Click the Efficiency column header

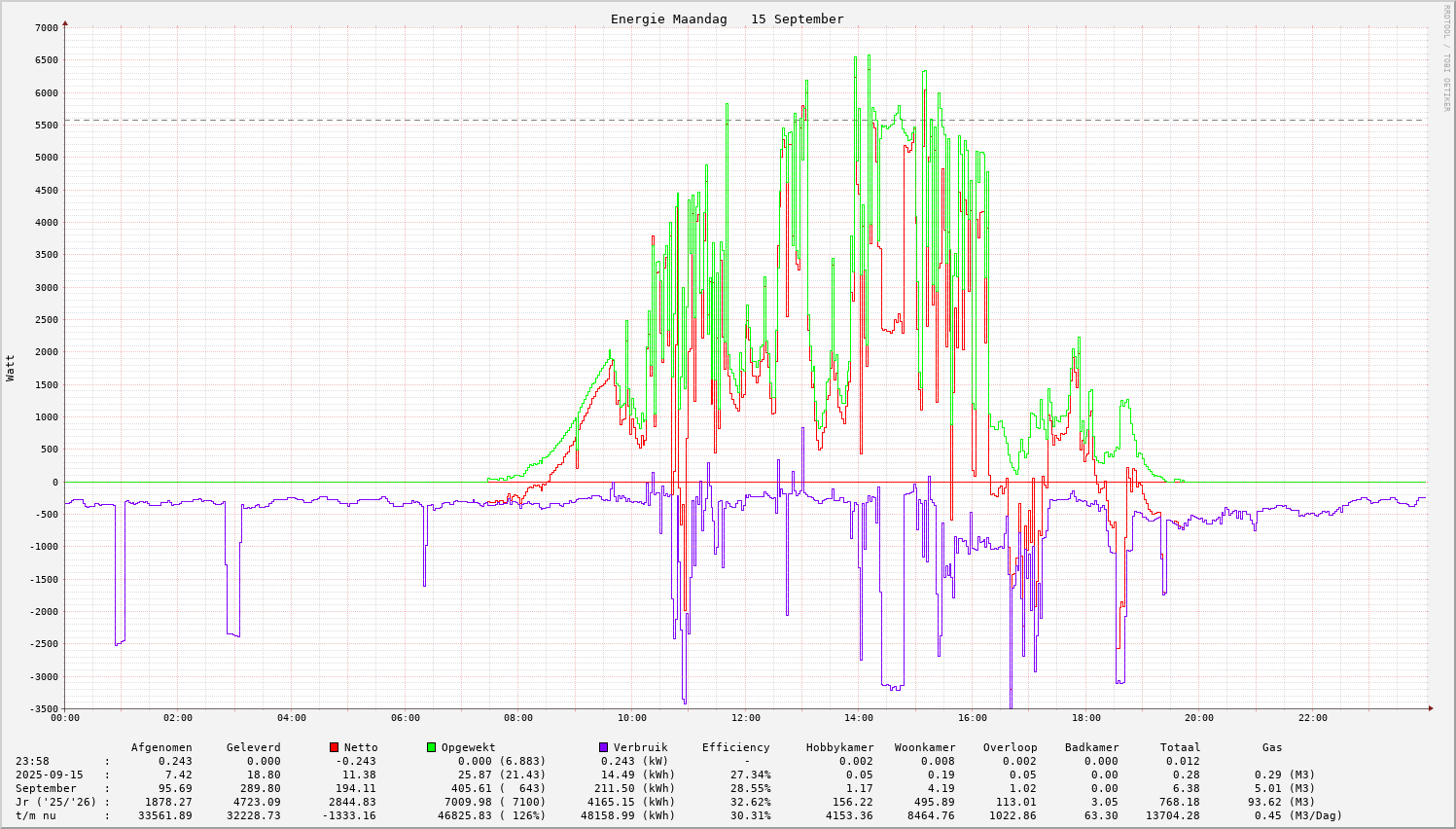(735, 747)
